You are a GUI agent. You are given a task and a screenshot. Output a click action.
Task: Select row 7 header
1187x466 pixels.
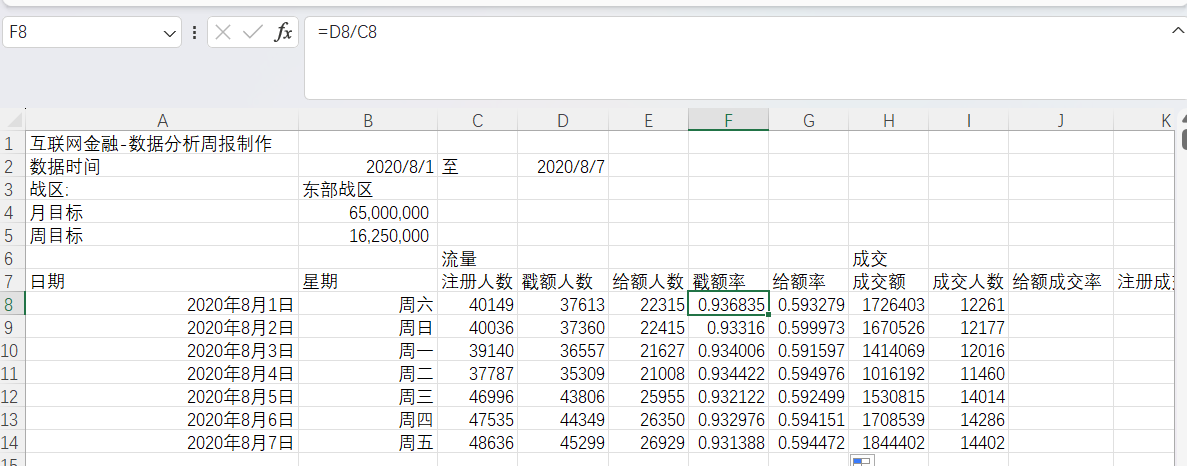[11, 281]
